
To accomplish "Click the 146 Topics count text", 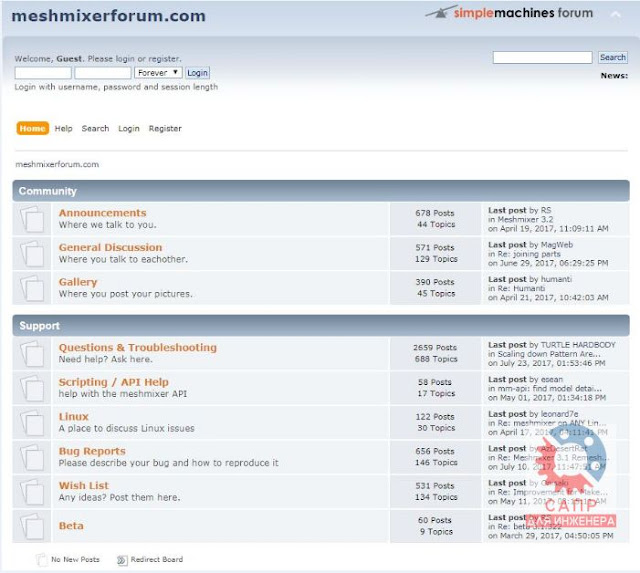I will tap(436, 462).
